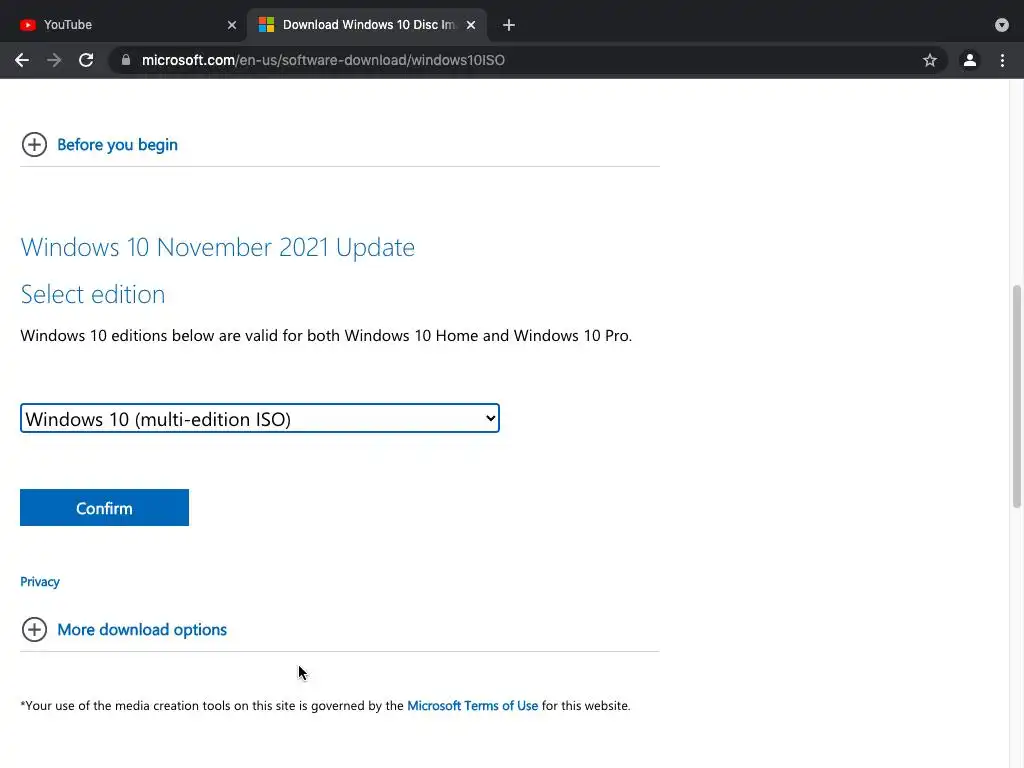Click the More download options text
Viewport: 1024px width, 768px height.
142,630
